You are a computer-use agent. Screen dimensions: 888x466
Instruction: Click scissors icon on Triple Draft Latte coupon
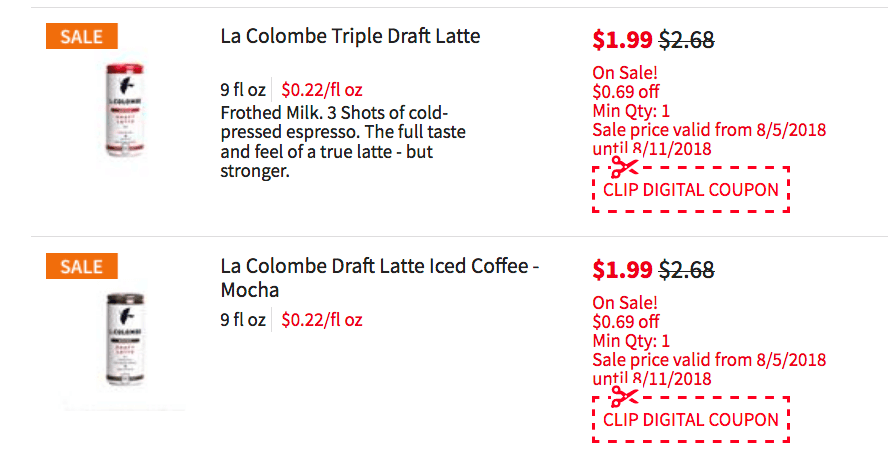tap(624, 168)
